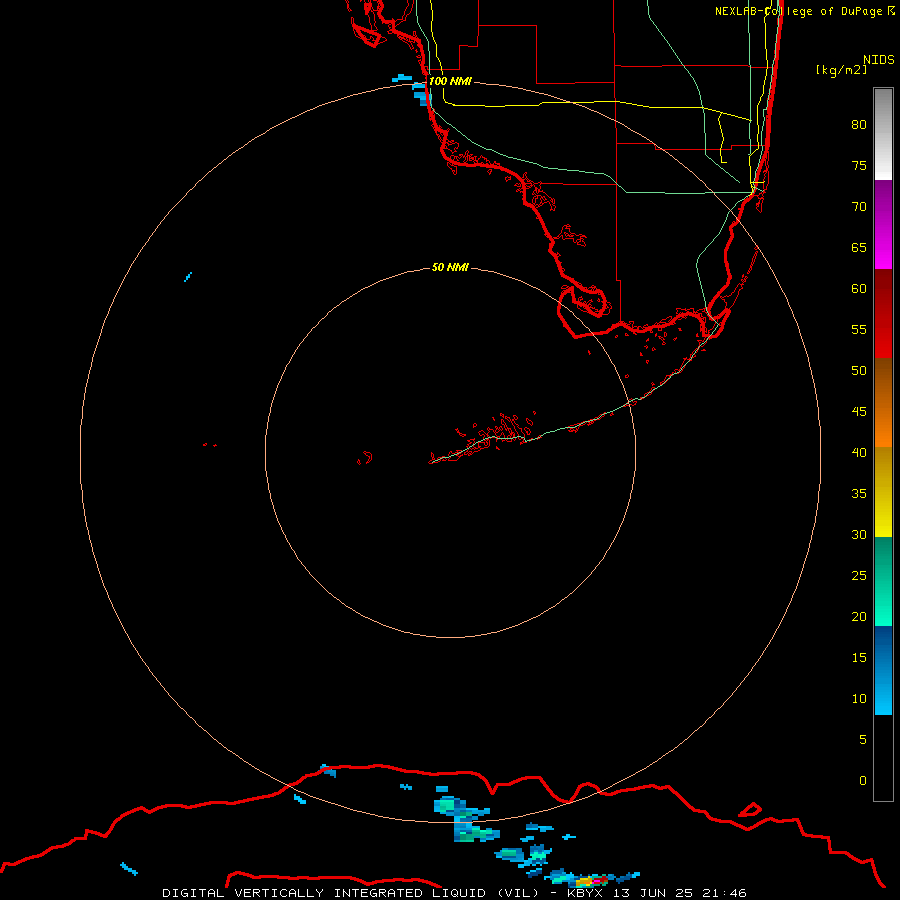Pick the orange-brown segment of the color bar
This screenshot has height=900, width=900.
click(x=883, y=402)
